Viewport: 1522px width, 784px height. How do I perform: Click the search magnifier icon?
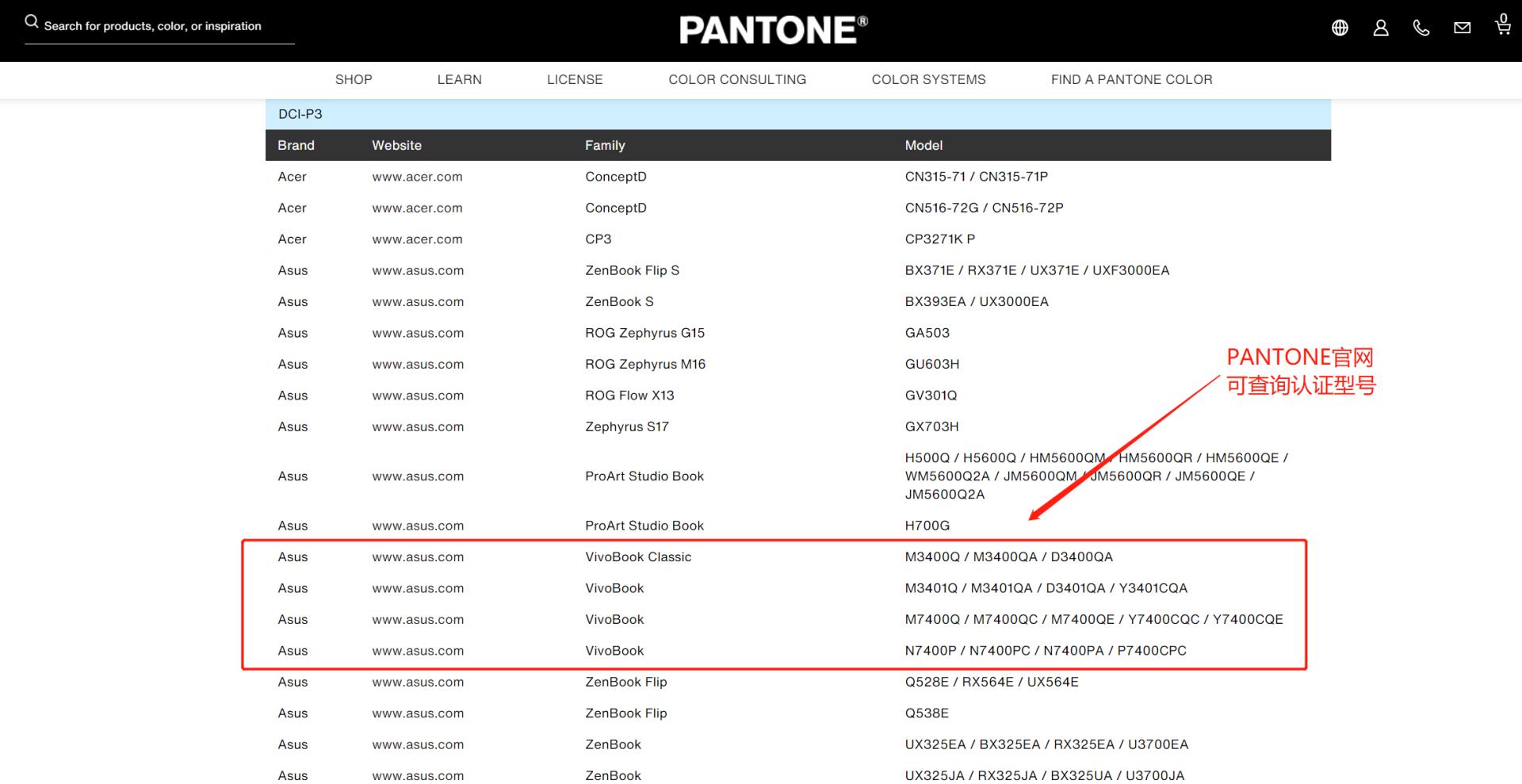point(32,21)
